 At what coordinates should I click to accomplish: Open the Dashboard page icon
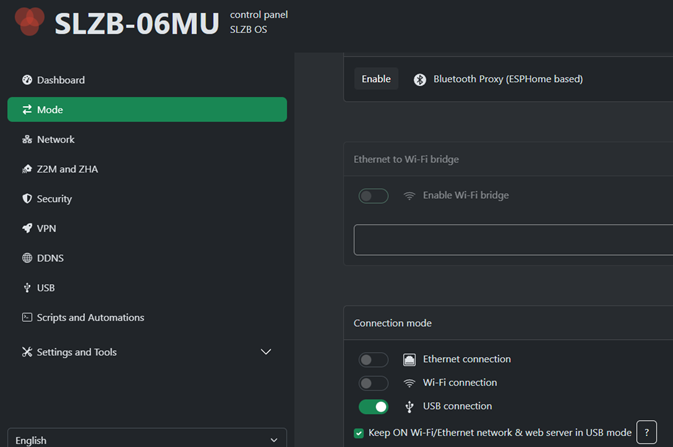(28, 80)
